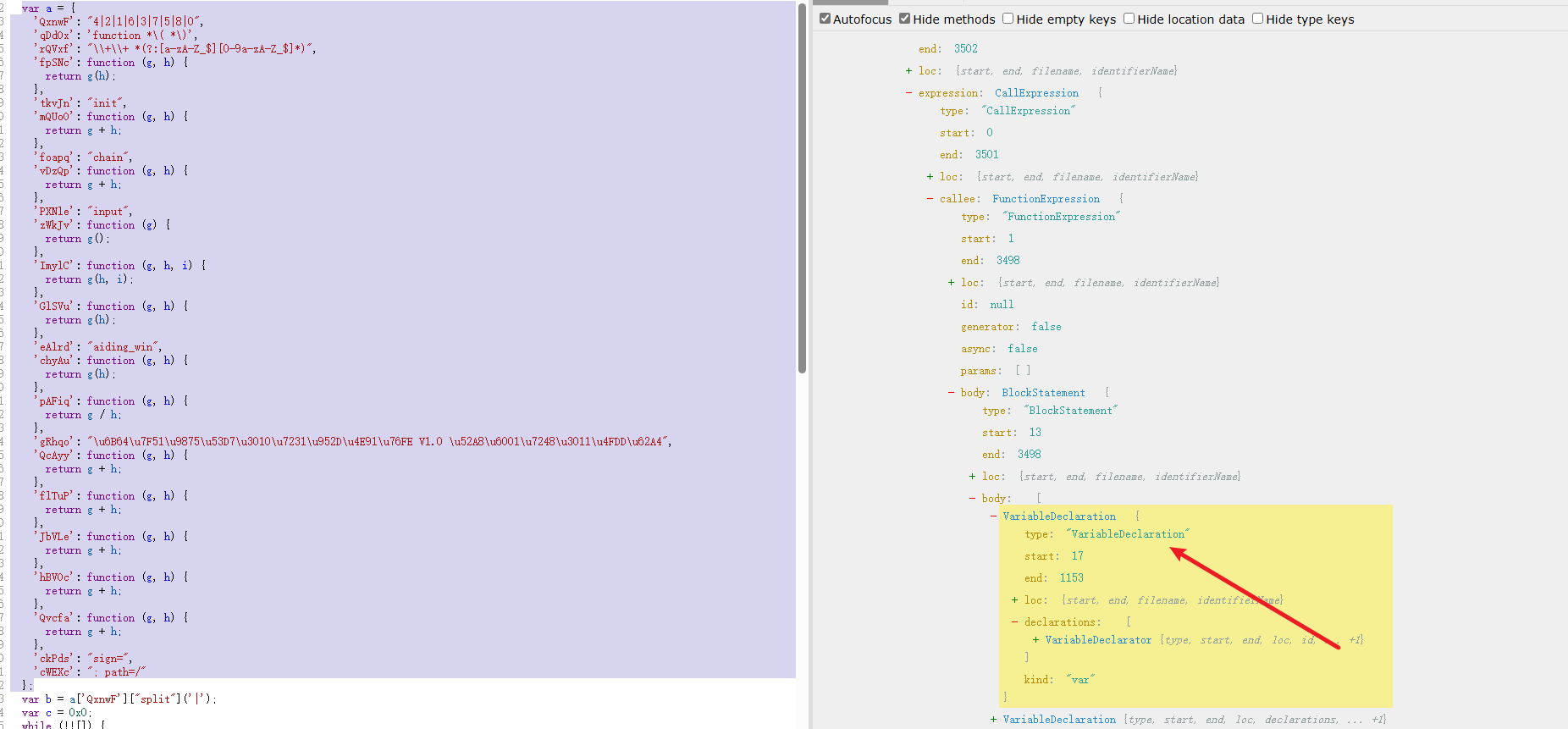Screen dimensions: 1568x729
Task: Click the 'cWEXc' path line
Action: [90, 672]
